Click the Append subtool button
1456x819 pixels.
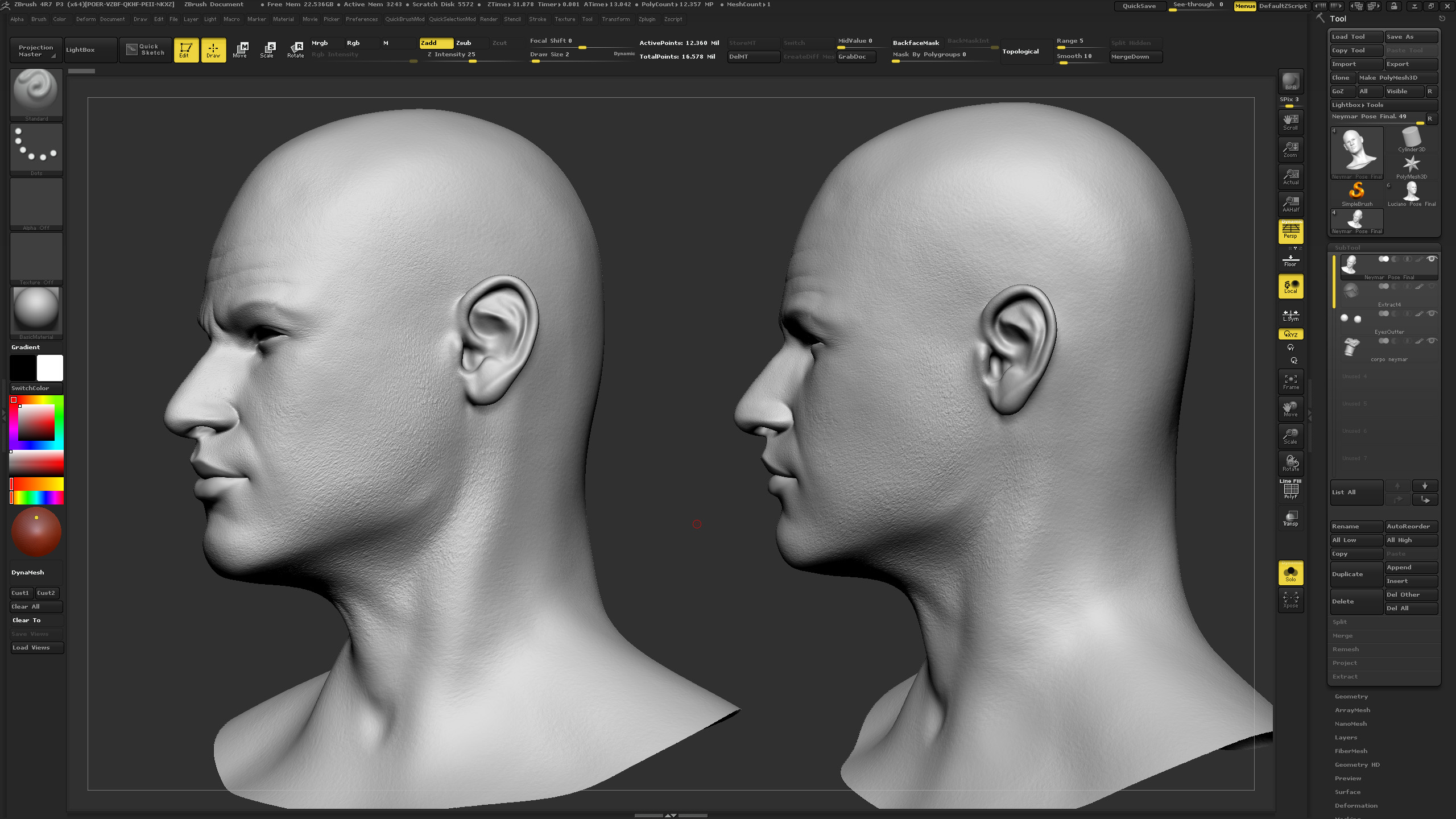coord(1411,568)
